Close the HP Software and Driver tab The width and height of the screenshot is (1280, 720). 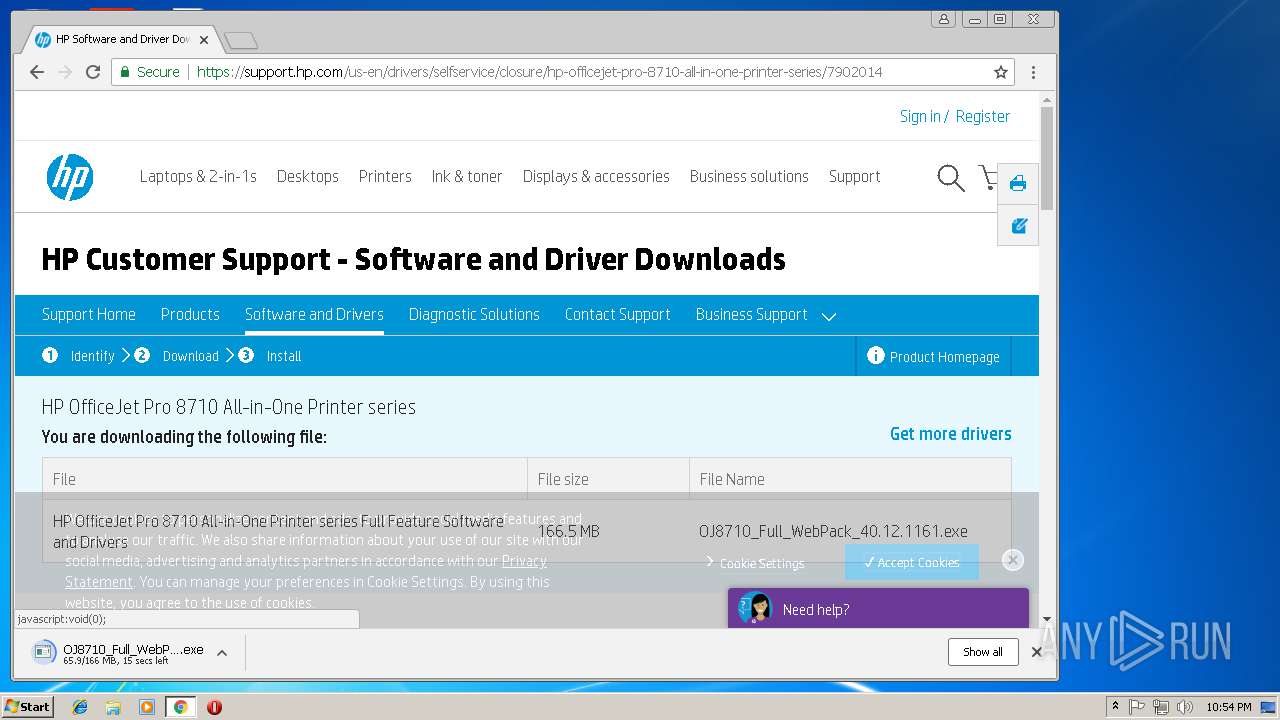coord(204,40)
